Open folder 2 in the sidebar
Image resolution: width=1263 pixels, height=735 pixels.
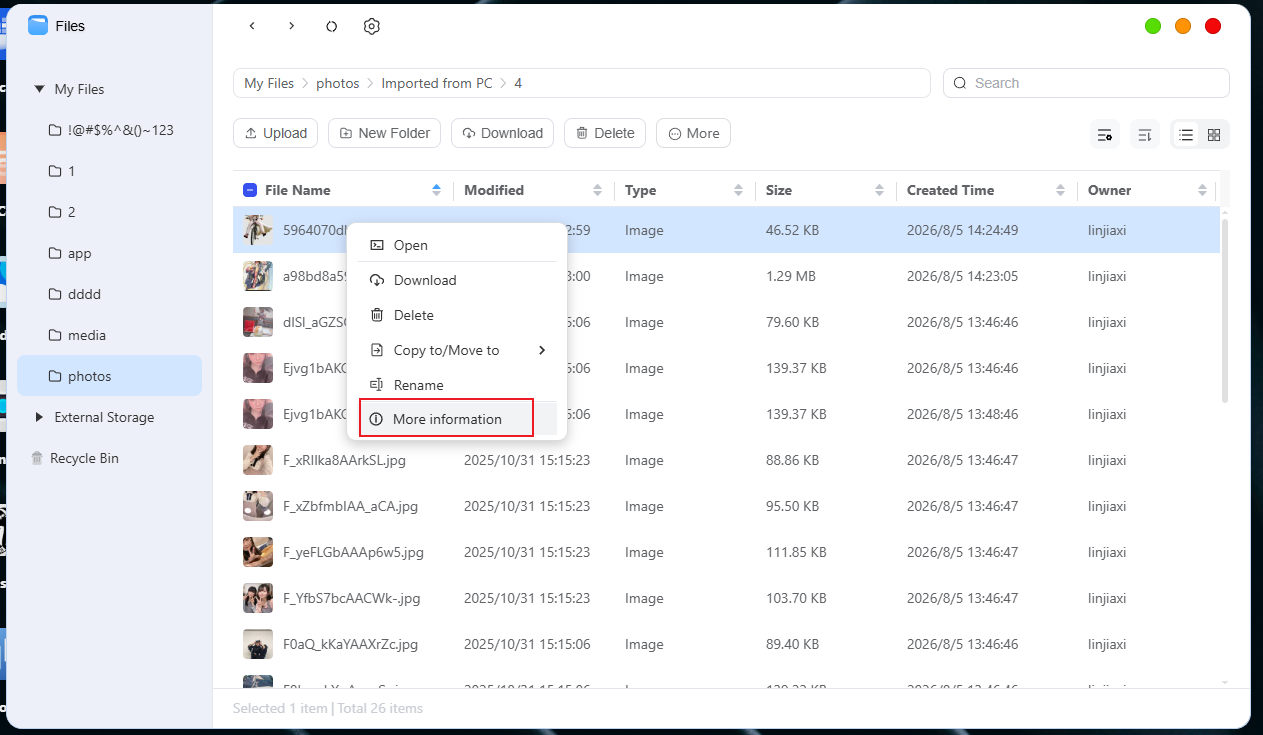(62, 212)
